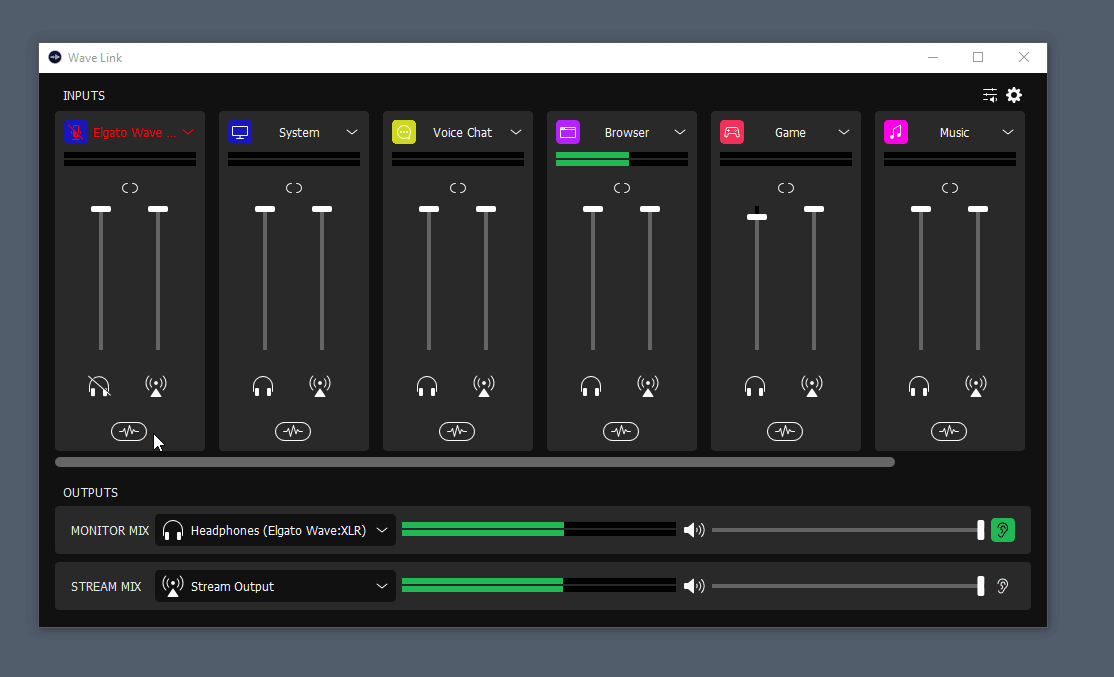
Task: Unmute Elgato Wave headphone monitor output
Action: pos(99,386)
